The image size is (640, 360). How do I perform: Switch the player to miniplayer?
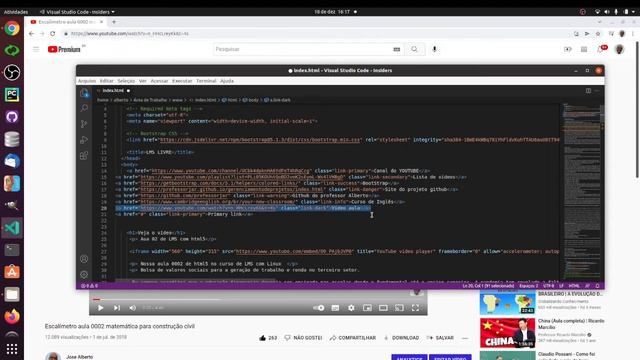(367, 308)
